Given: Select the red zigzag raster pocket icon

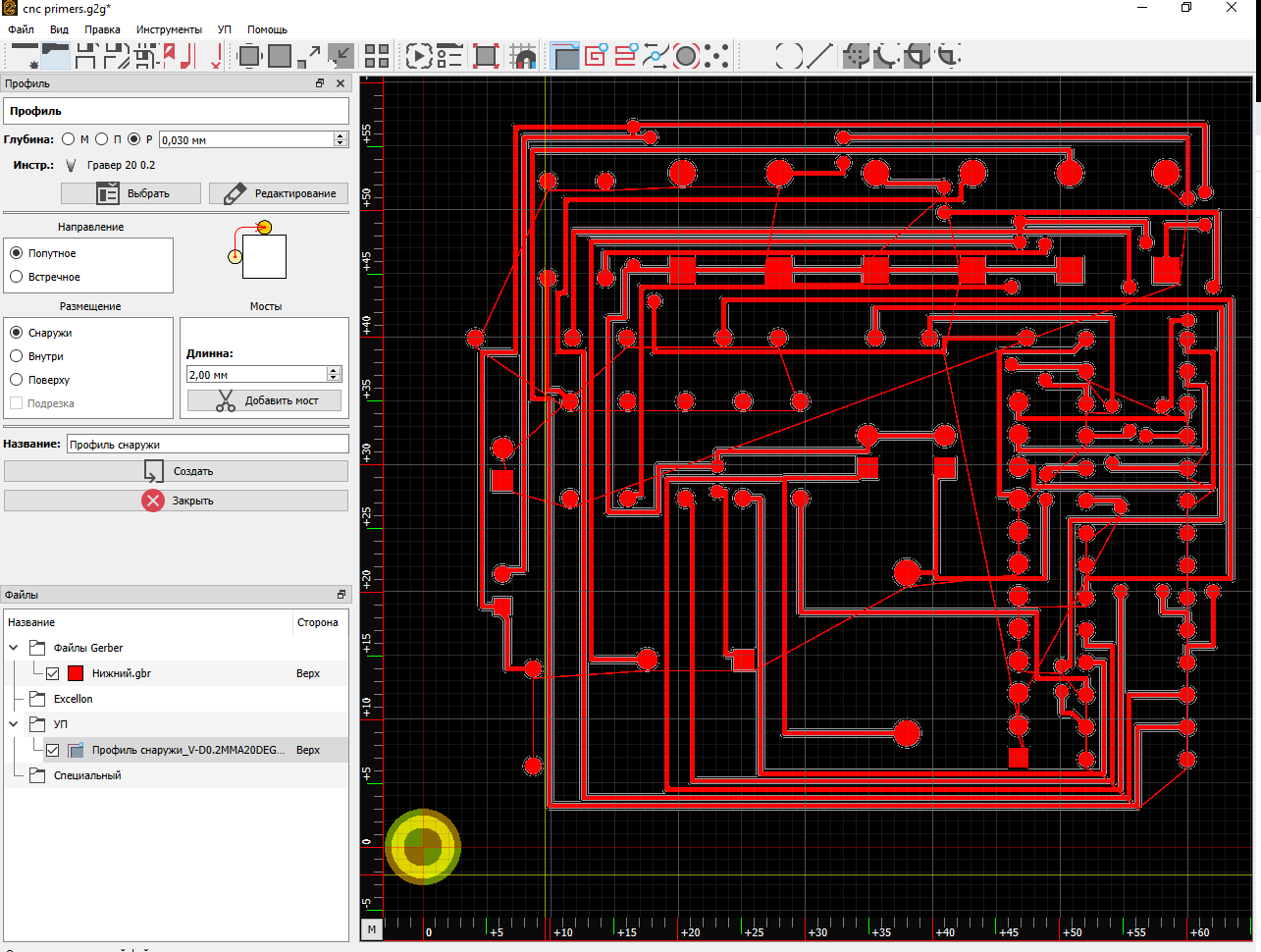Looking at the screenshot, I should coord(626,56).
